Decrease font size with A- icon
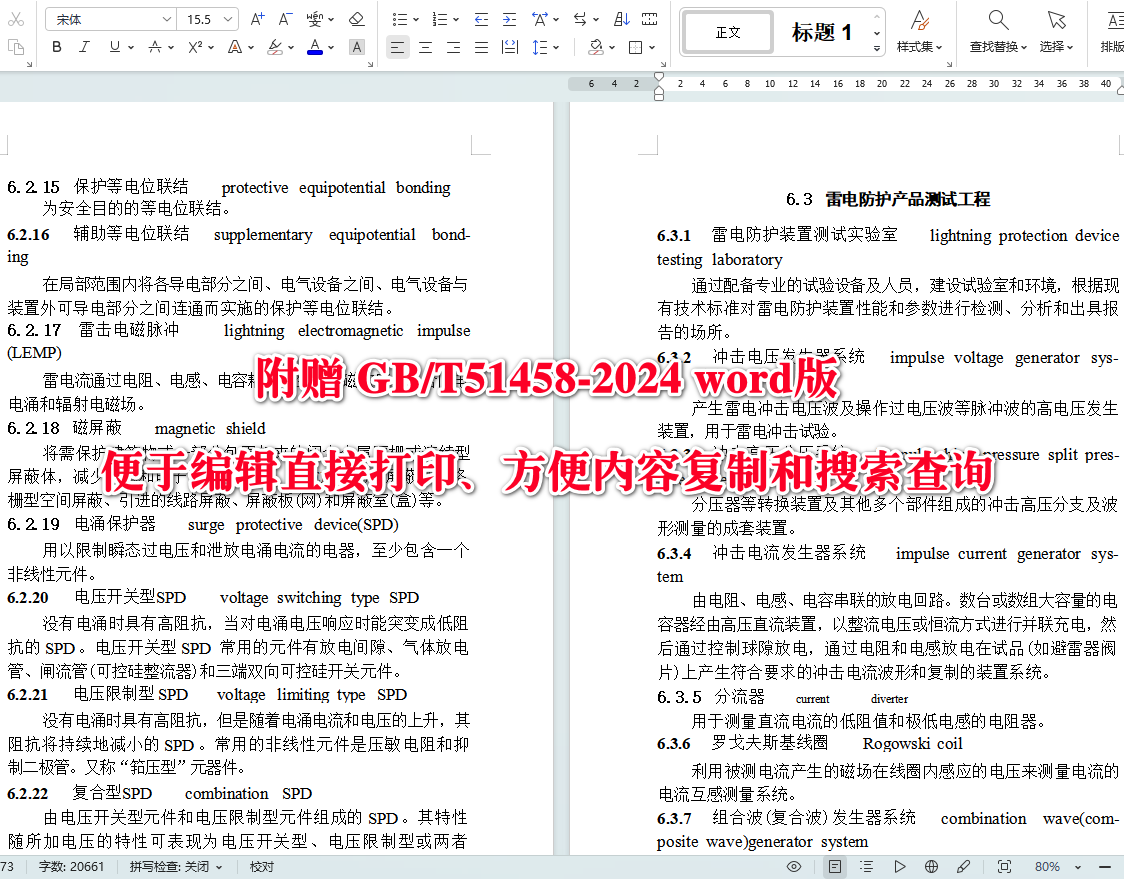 click(x=285, y=19)
